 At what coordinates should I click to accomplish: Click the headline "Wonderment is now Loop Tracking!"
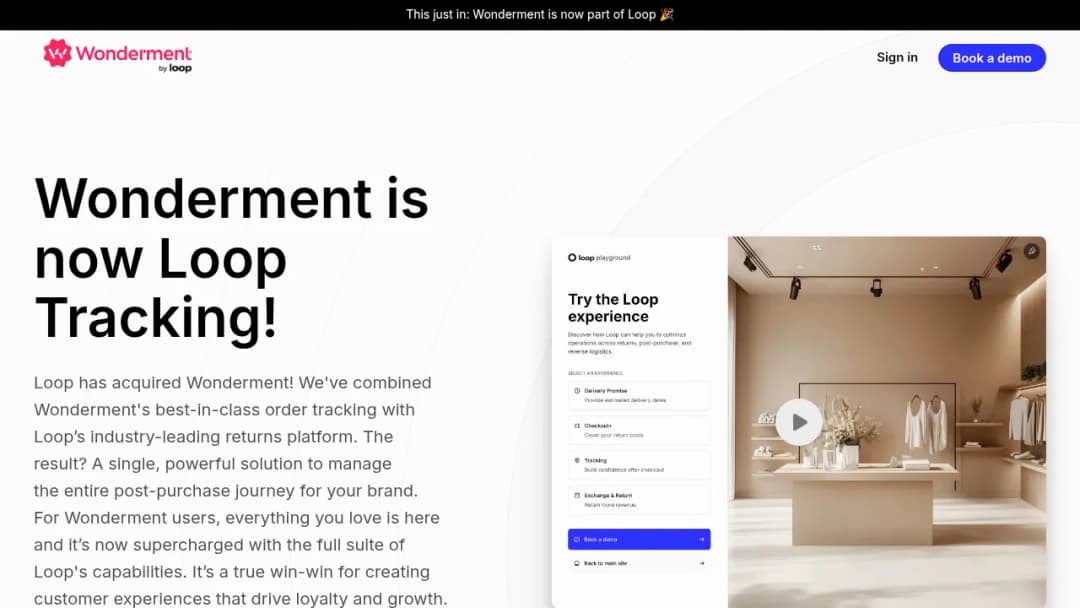231,258
